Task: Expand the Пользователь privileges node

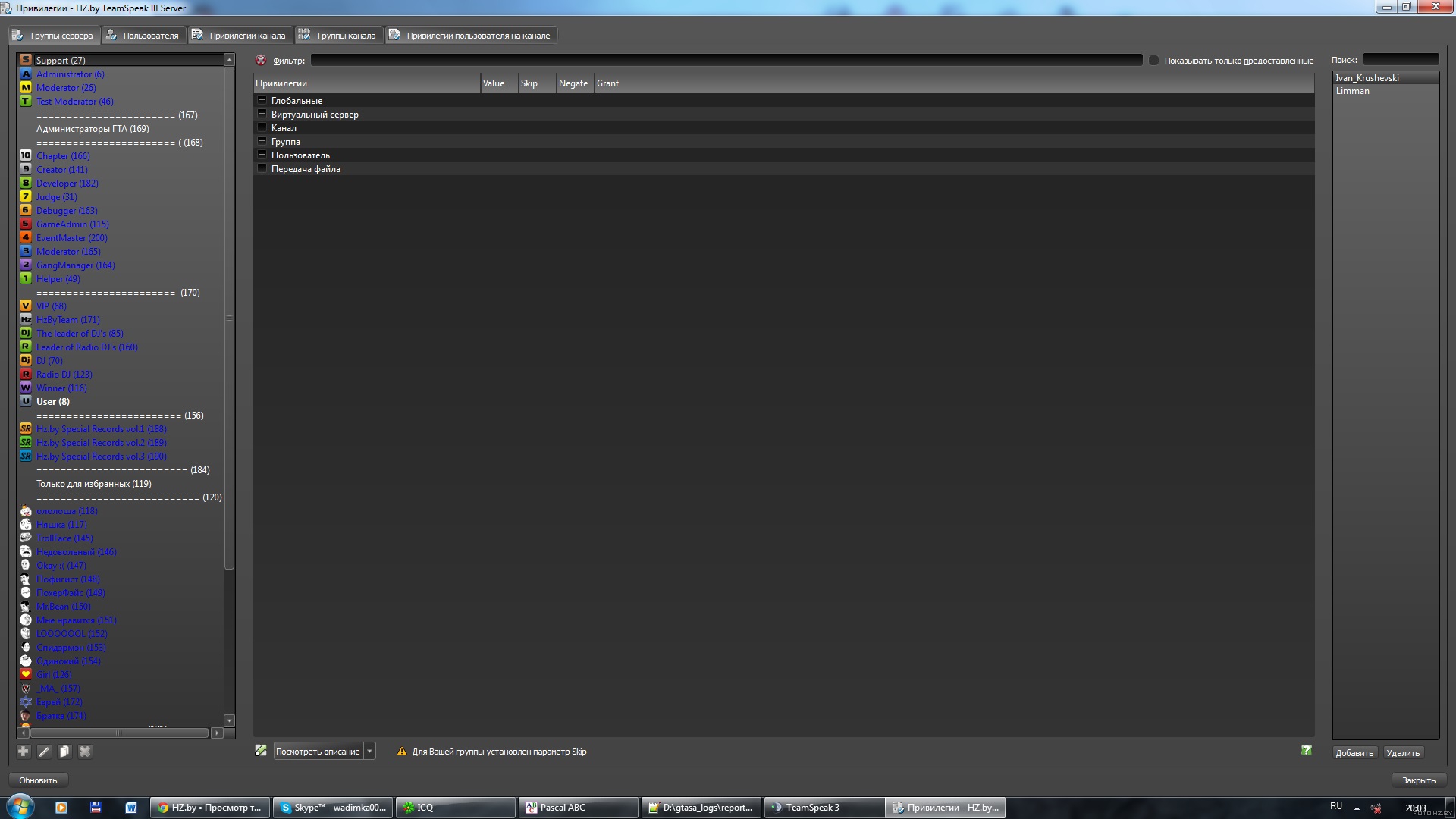Action: 262,155
